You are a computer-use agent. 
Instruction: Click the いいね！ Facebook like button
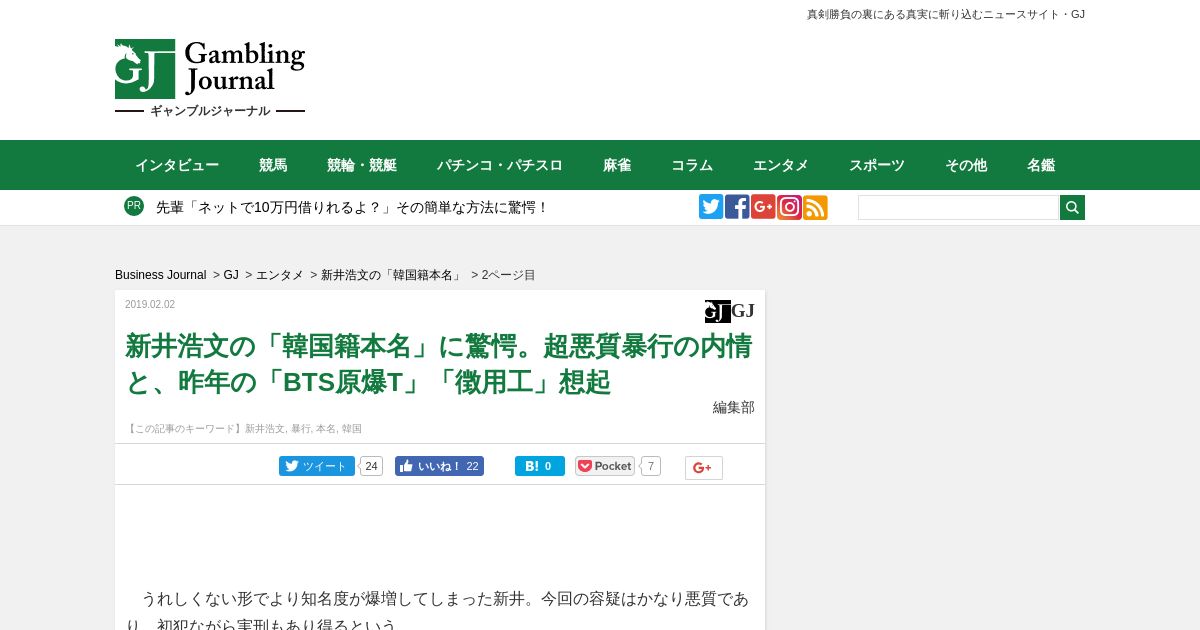(439, 466)
